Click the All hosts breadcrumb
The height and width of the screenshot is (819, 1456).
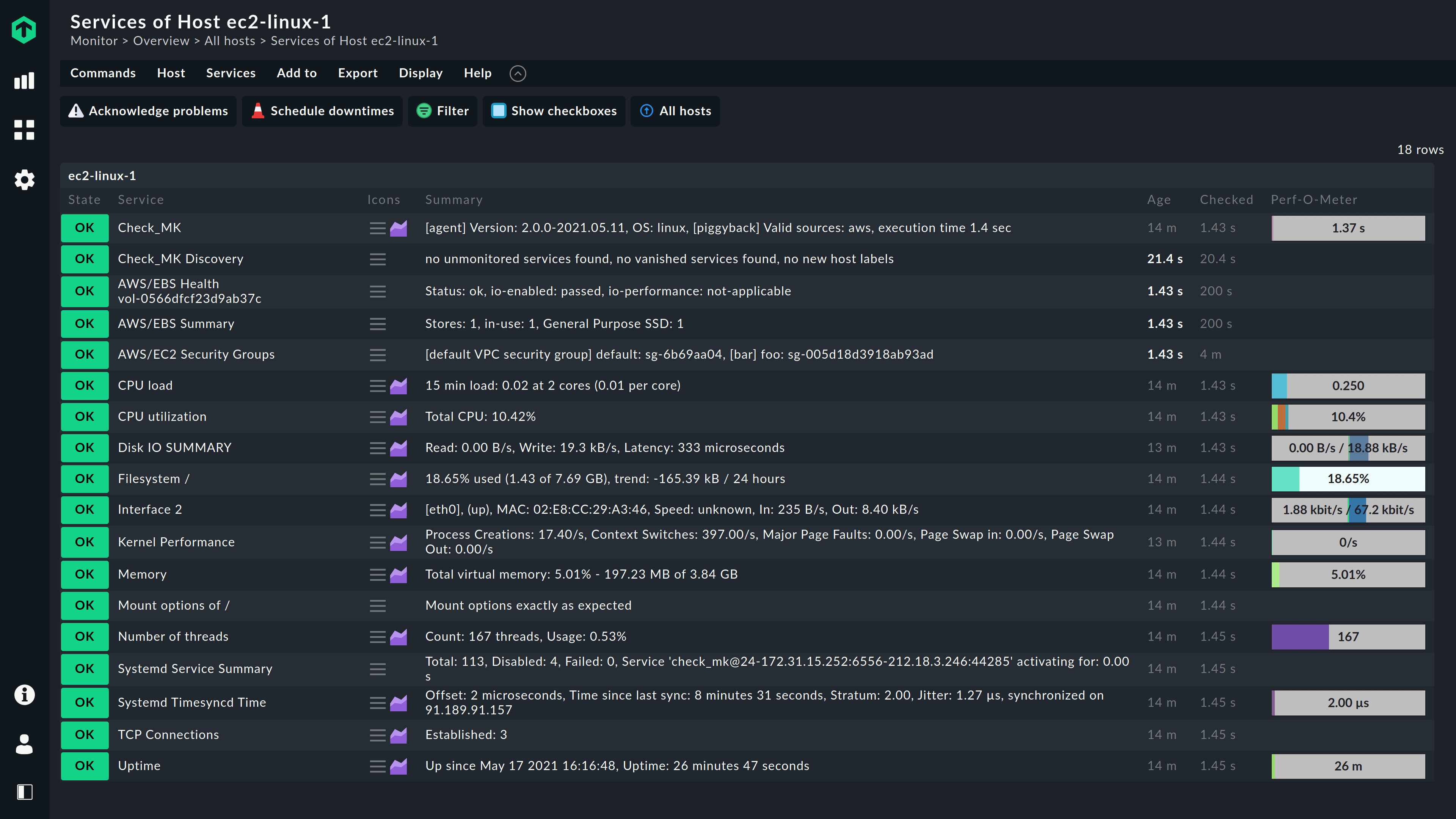tap(230, 41)
